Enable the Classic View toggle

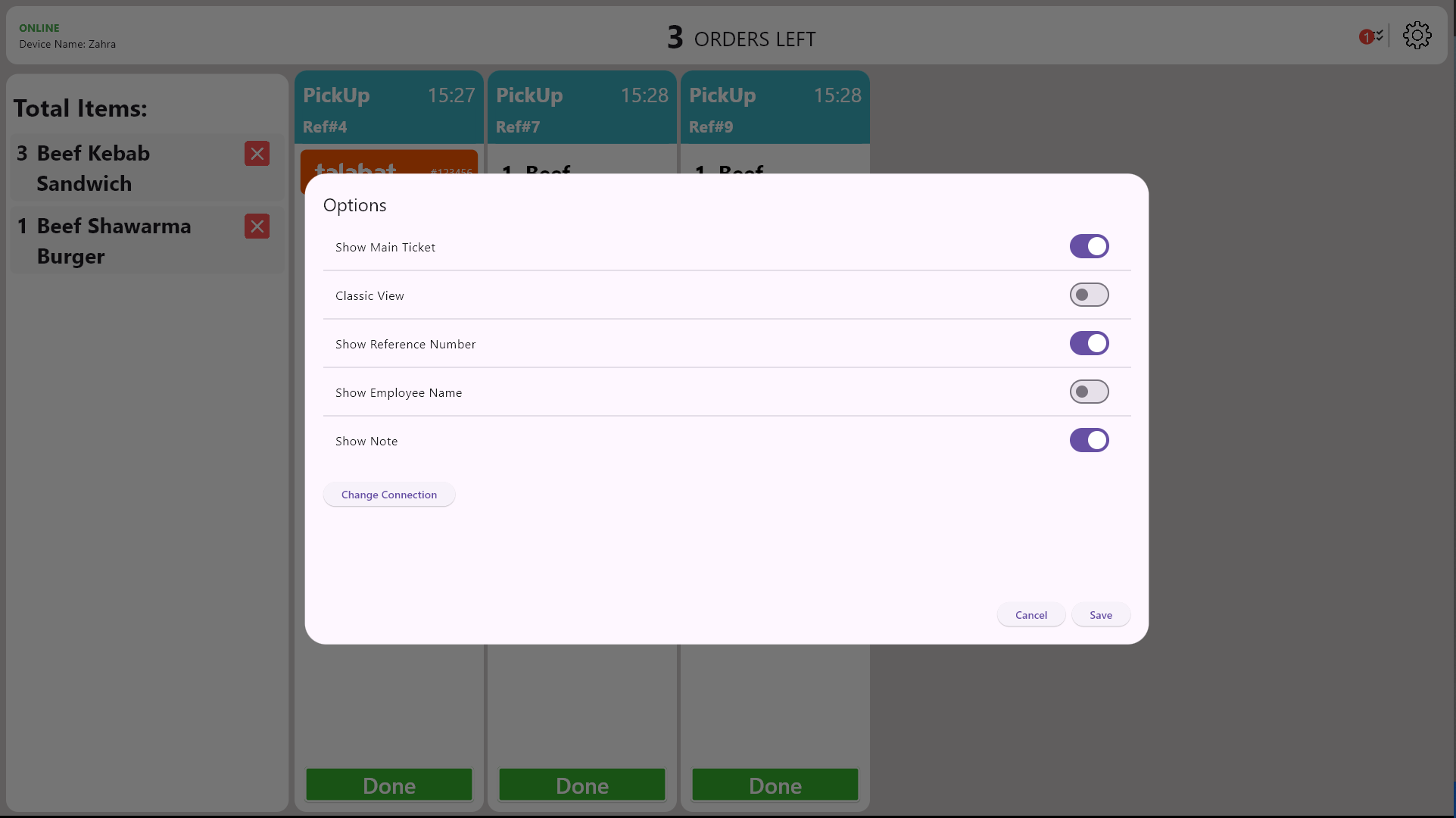(x=1089, y=295)
